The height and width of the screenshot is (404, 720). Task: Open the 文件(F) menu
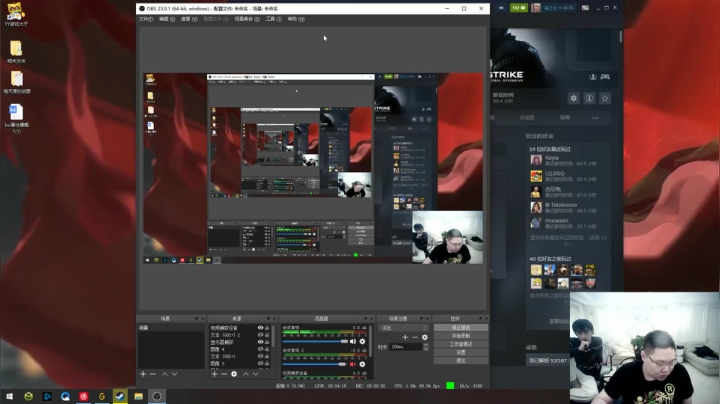(x=146, y=19)
